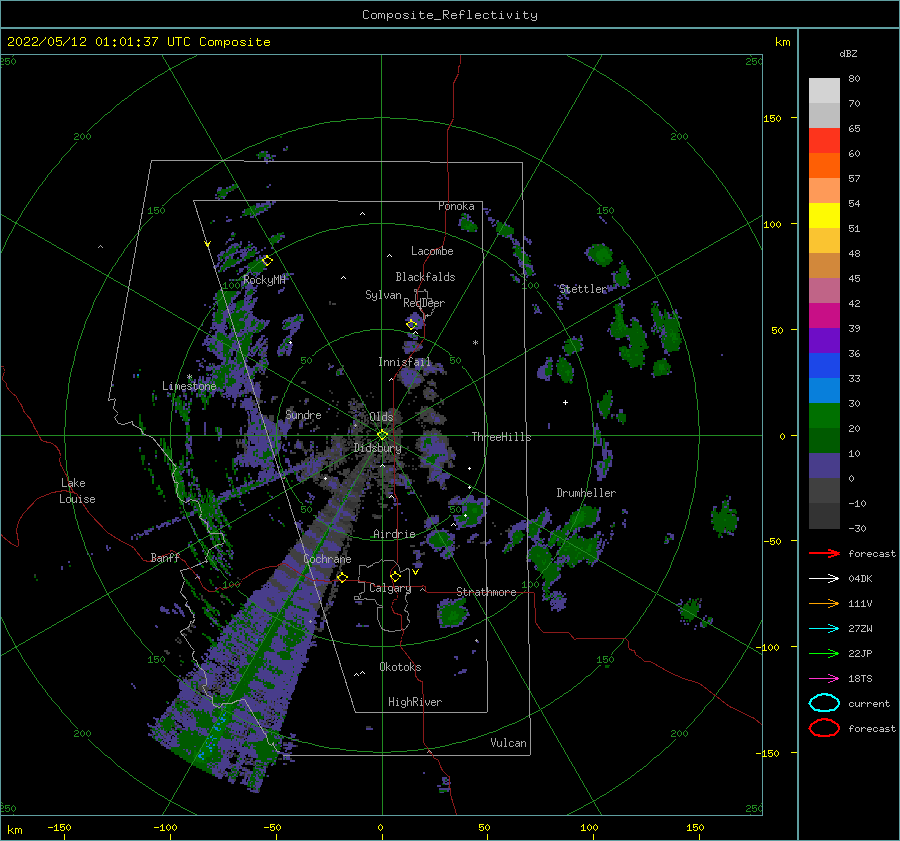Viewport: 900px width, 841px height.
Task: Click the Ponoka city label
Action: click(456, 206)
